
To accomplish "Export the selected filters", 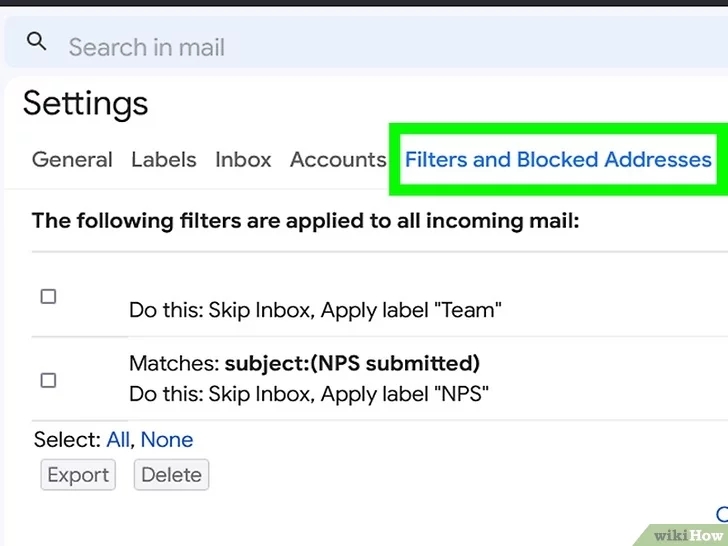I will pyautogui.click(x=78, y=475).
